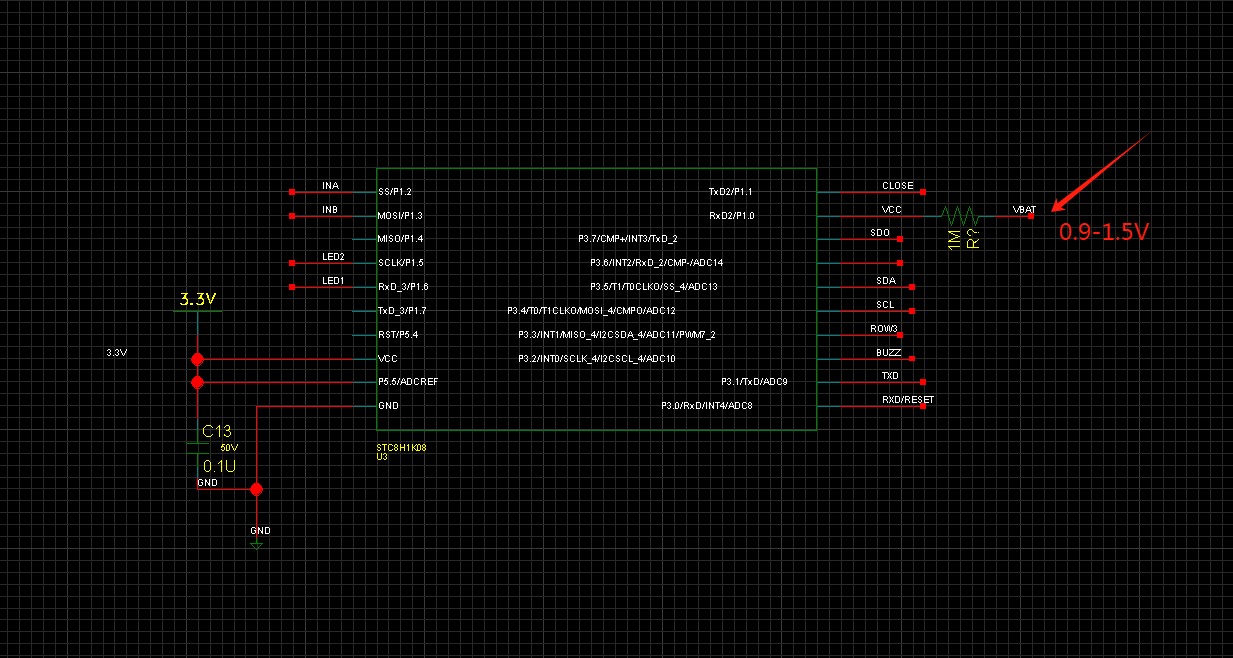Click the P3.7/CMP+/INT3/TxD_2 pin name
Image resolution: width=1233 pixels, height=658 pixels.
(x=627, y=239)
